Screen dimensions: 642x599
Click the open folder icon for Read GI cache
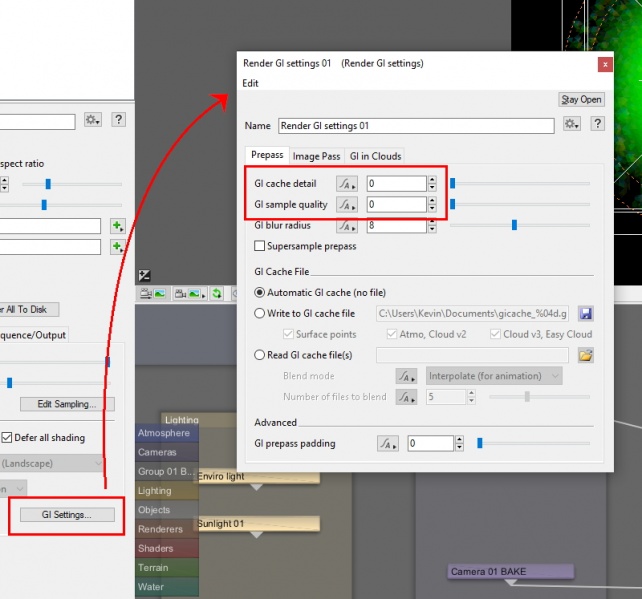click(x=586, y=355)
